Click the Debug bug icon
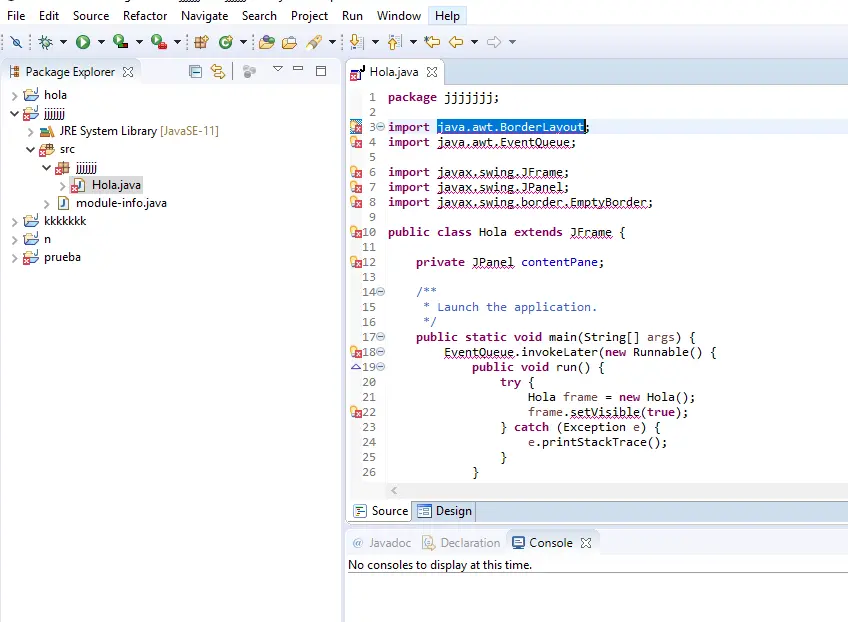This screenshot has width=848, height=622. (x=45, y=42)
